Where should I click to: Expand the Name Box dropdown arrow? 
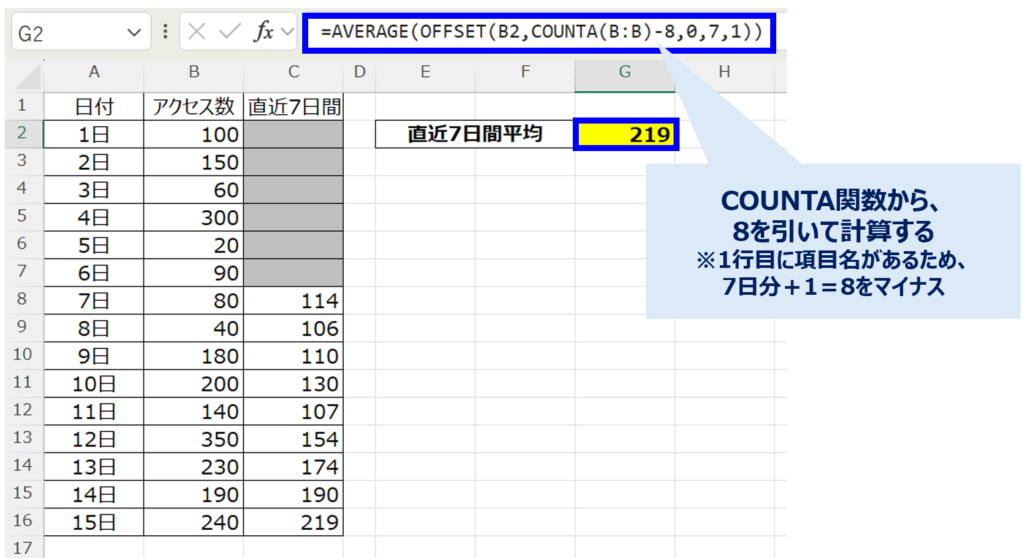click(134, 33)
